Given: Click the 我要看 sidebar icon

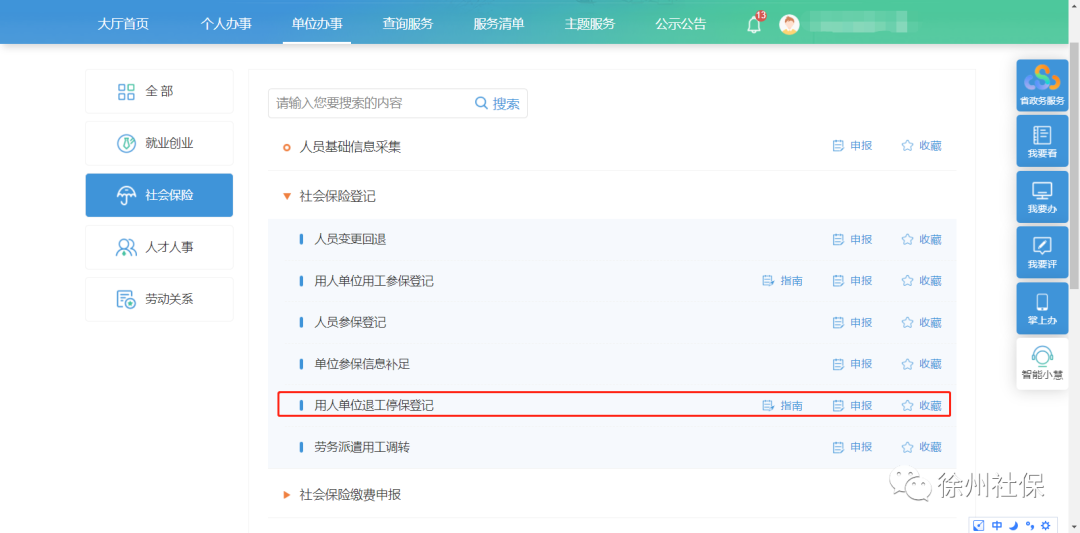Looking at the screenshot, I should pyautogui.click(x=1042, y=141).
